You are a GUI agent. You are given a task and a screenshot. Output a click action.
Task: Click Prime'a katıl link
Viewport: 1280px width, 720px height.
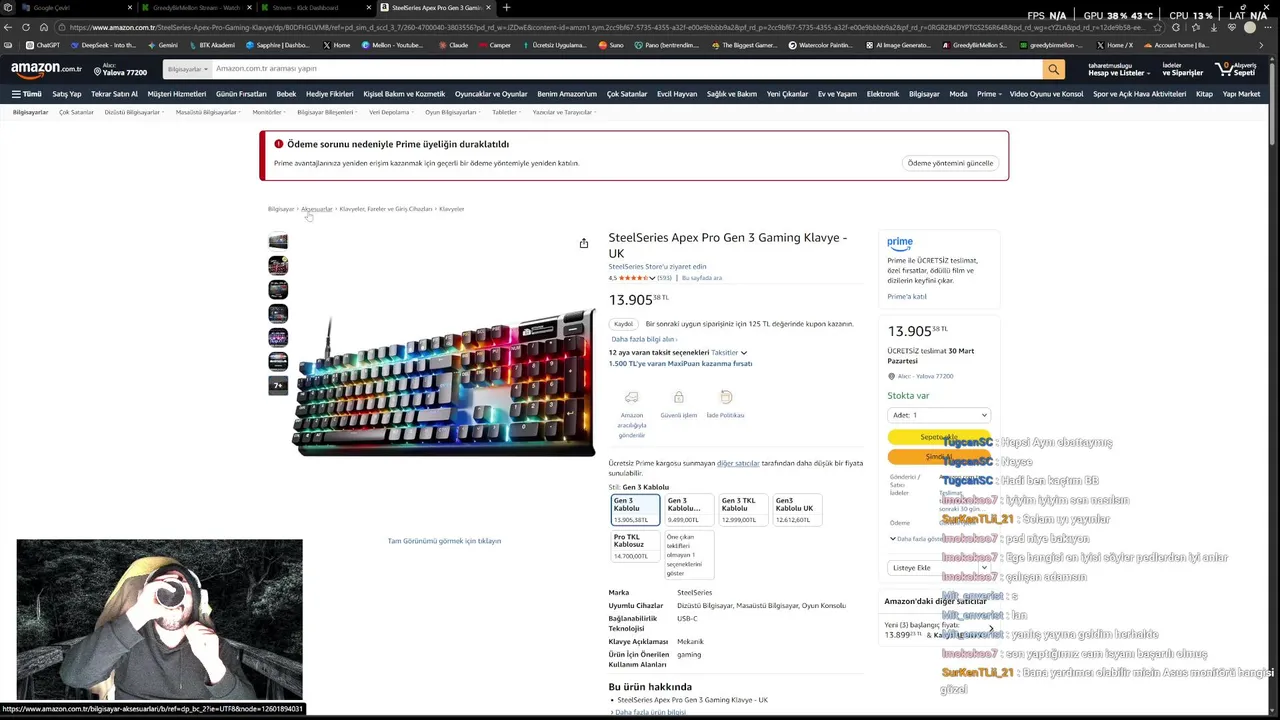pos(907,296)
